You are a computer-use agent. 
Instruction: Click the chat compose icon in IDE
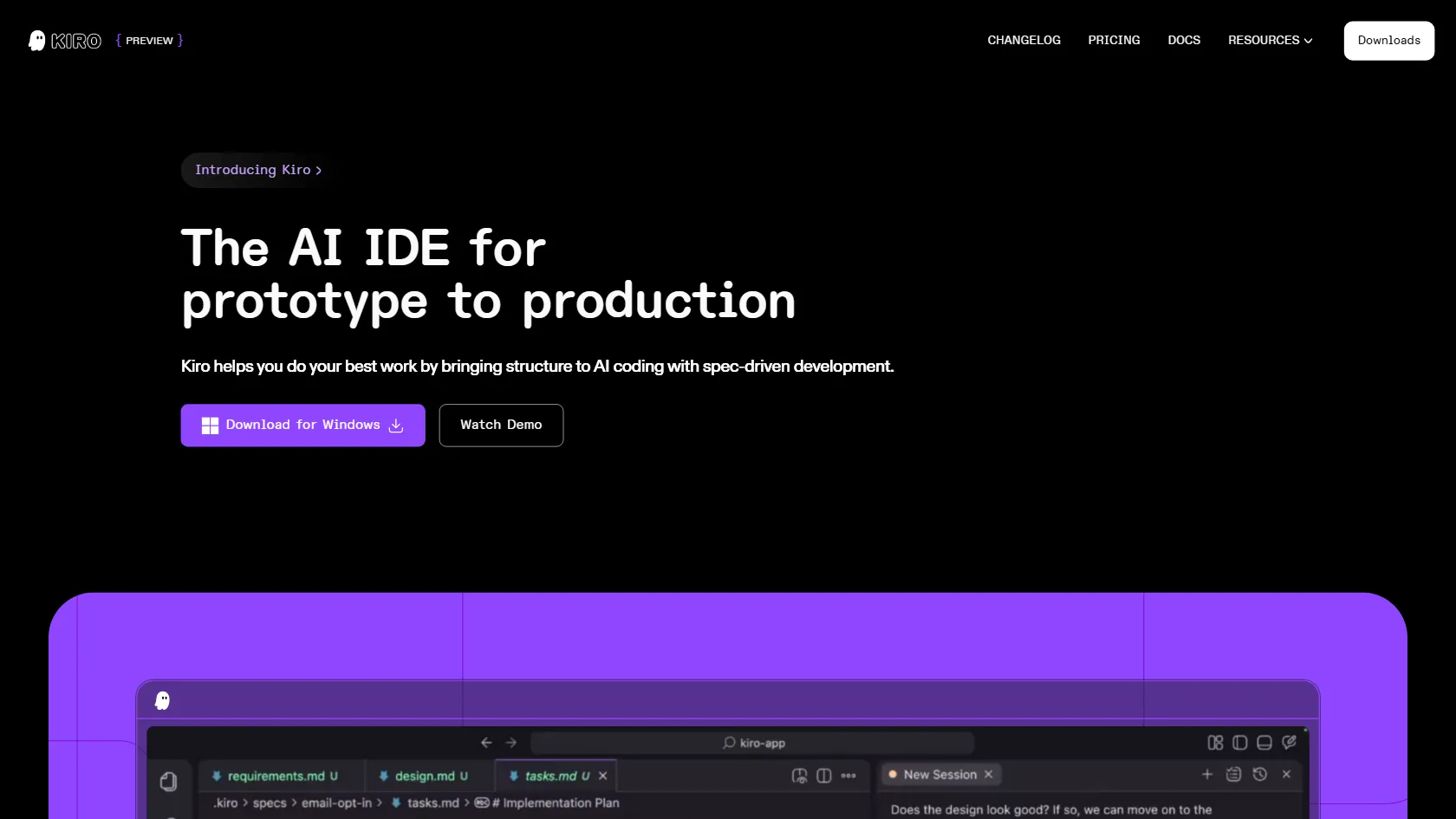pyautogui.click(x=1289, y=743)
